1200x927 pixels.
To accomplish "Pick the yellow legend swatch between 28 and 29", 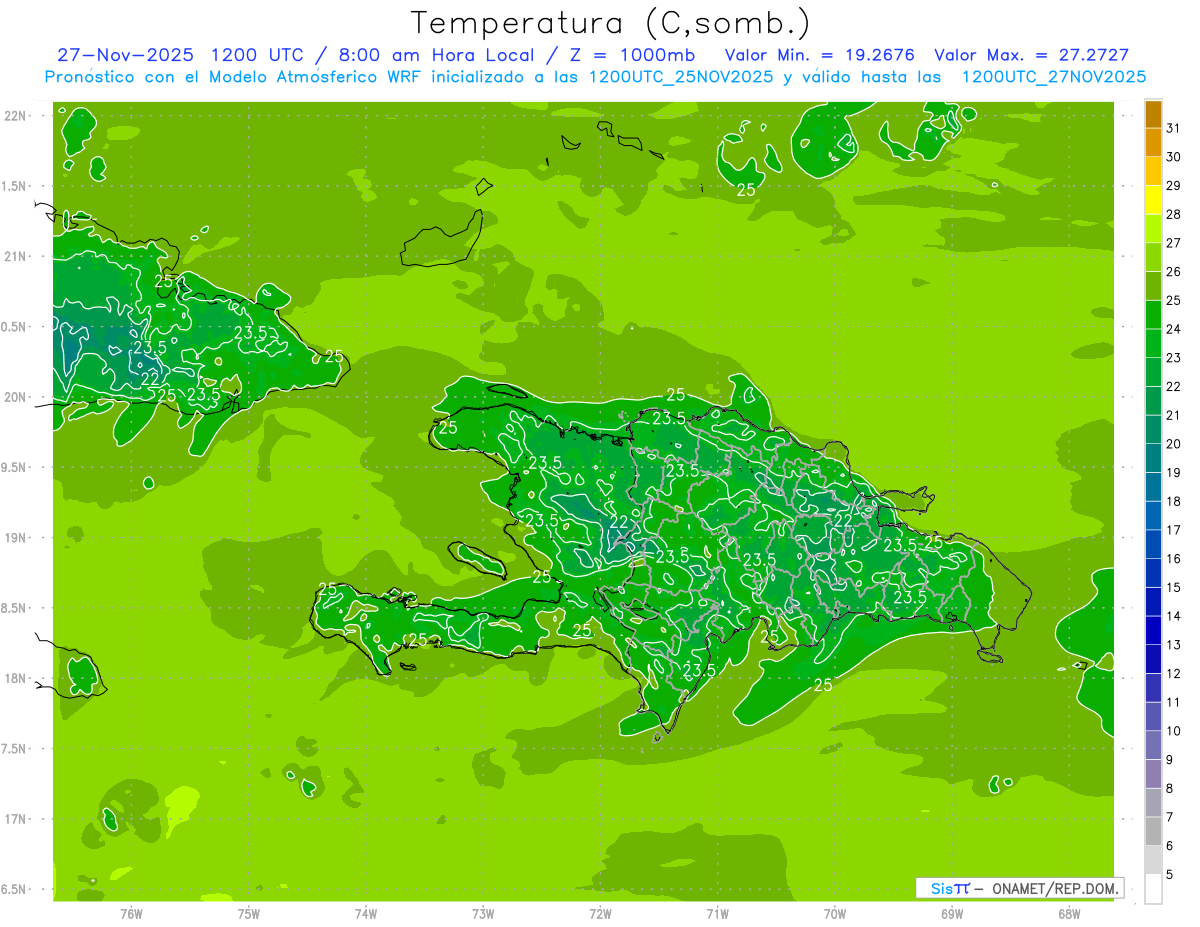I will (x=1153, y=200).
